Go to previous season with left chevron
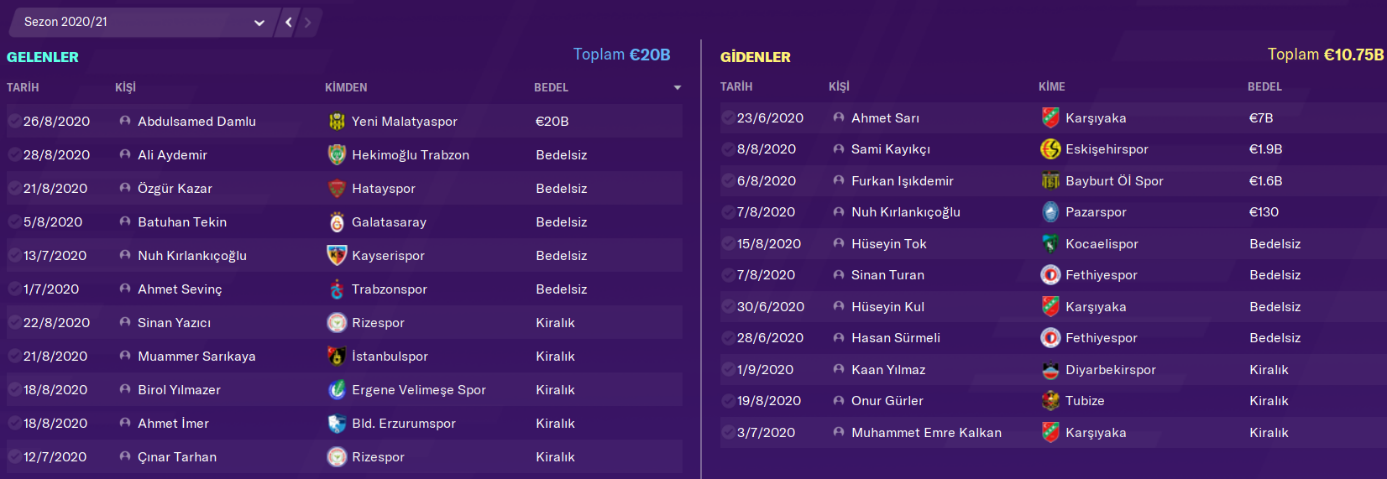 click(x=288, y=22)
